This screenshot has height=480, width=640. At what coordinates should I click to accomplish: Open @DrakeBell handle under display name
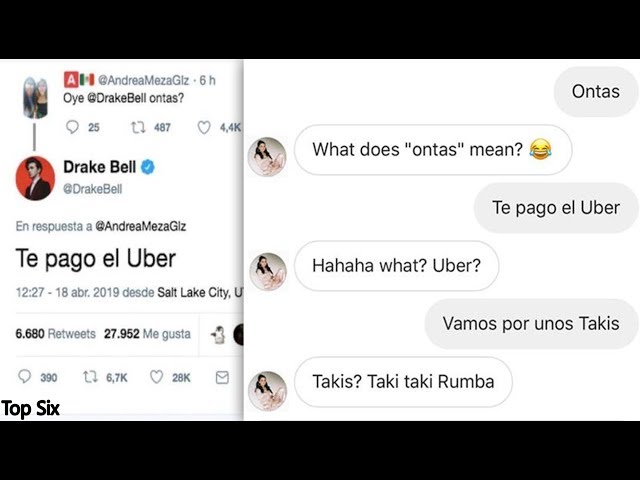point(93,189)
